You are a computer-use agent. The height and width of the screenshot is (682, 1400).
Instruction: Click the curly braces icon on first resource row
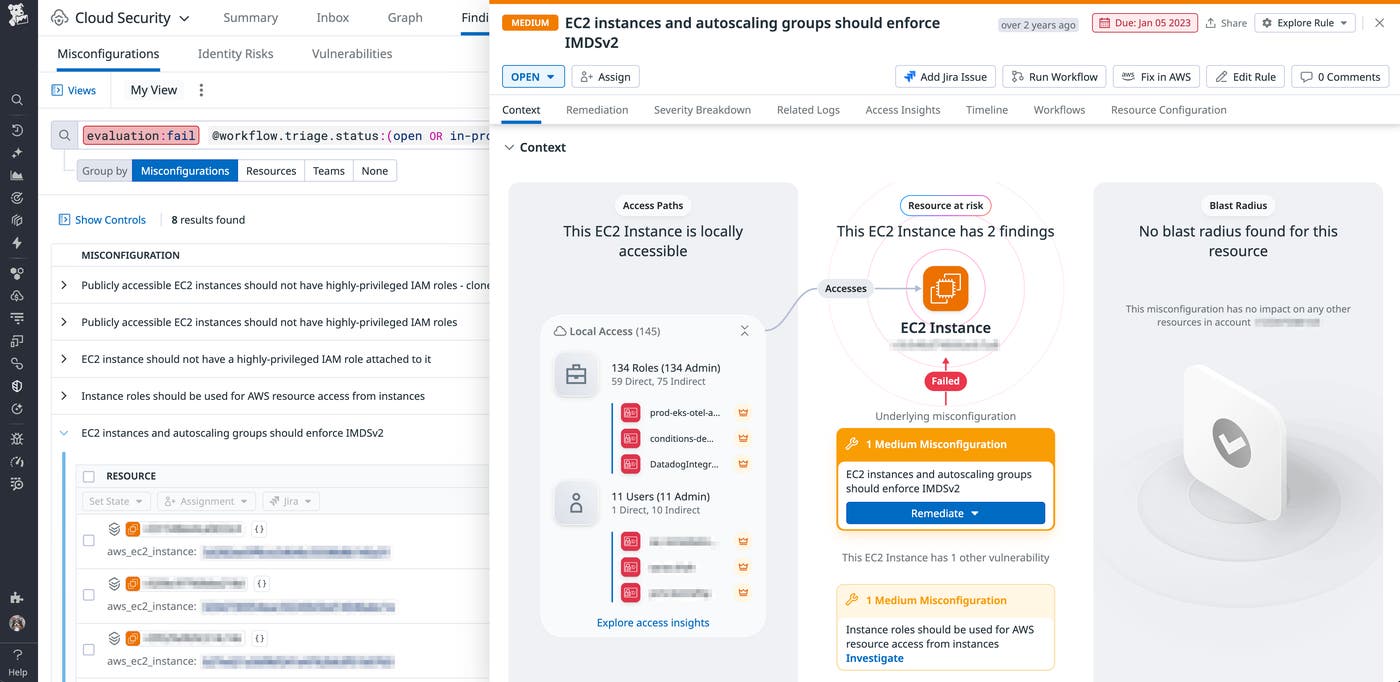tap(259, 528)
